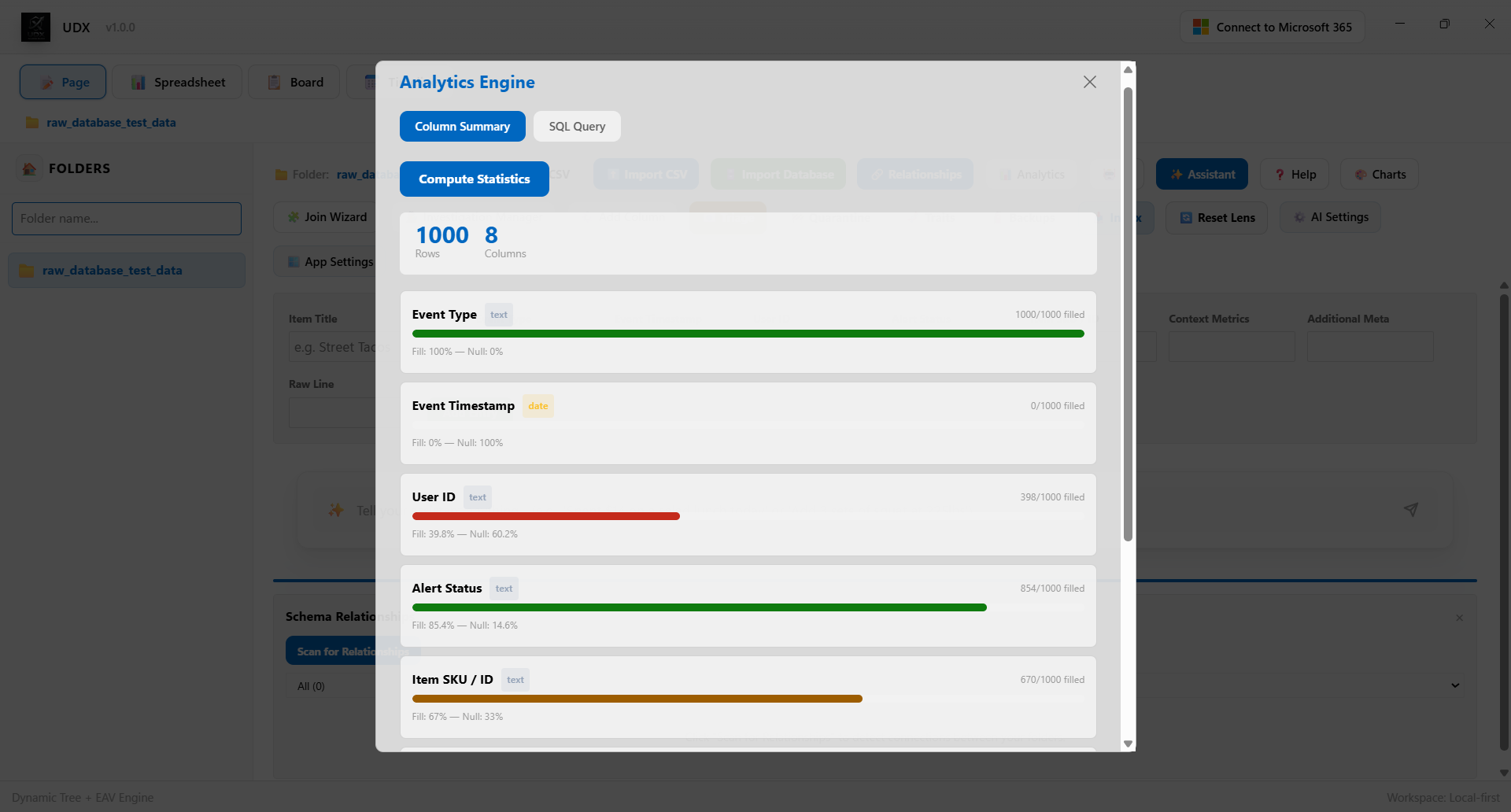This screenshot has width=1511, height=812.
Task: Click the sidebar raw_database_test_data folder icon
Action: pos(27,271)
